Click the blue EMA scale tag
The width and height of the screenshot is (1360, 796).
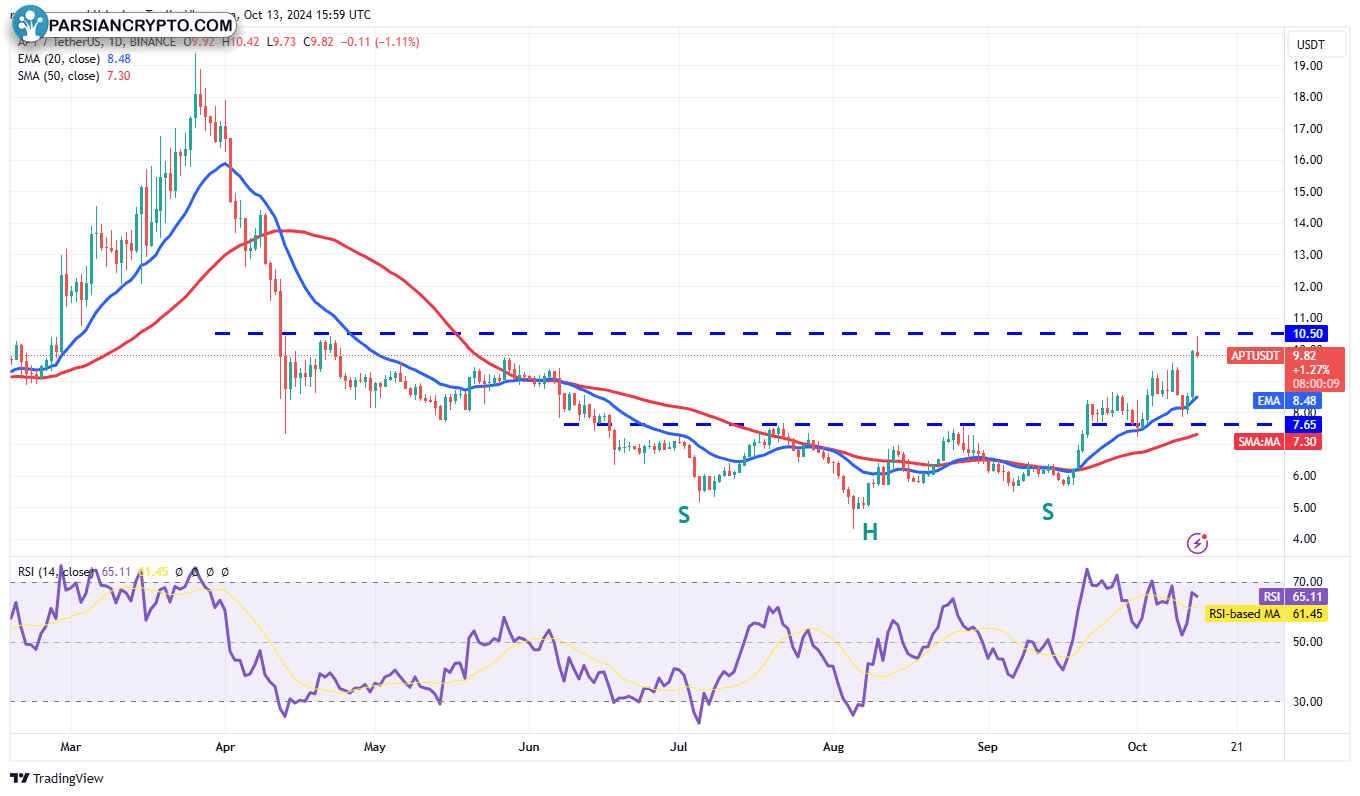(x=1268, y=400)
